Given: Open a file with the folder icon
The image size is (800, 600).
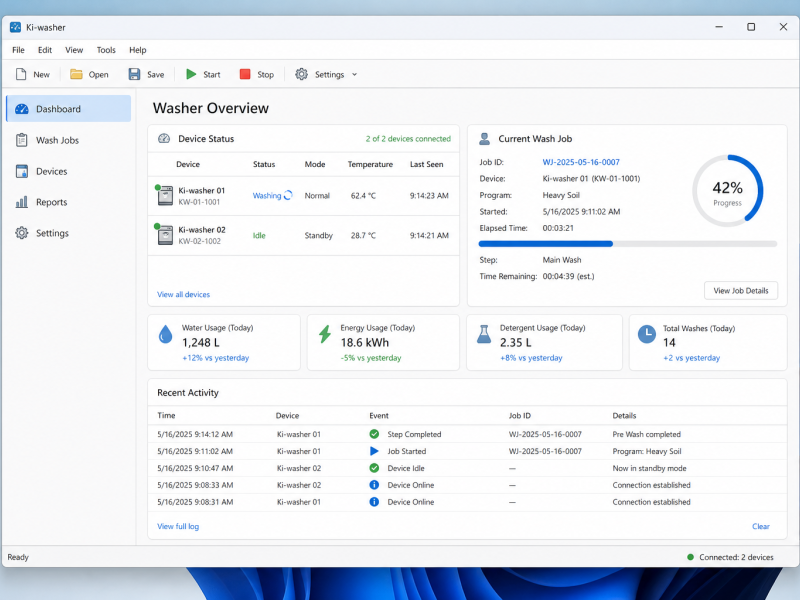Looking at the screenshot, I should 76,74.
